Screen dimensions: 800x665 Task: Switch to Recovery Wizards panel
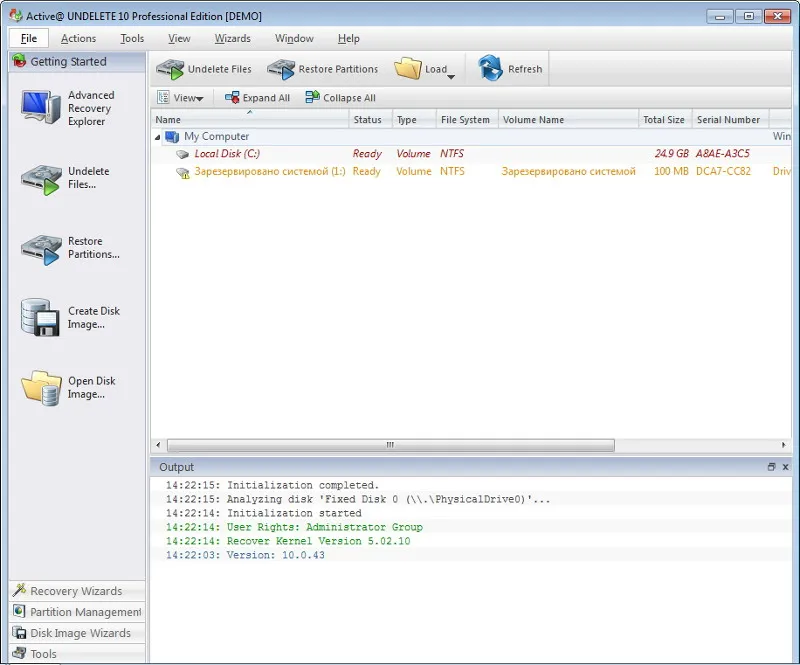[77, 590]
